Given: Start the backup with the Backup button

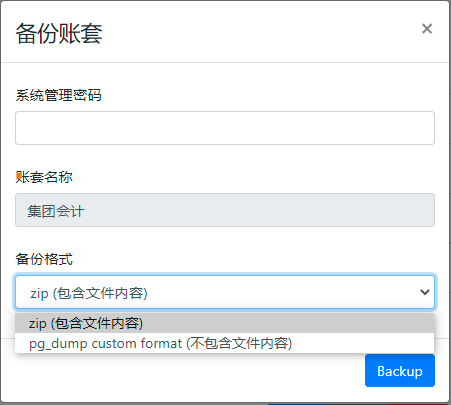Looking at the screenshot, I should pyautogui.click(x=400, y=371).
